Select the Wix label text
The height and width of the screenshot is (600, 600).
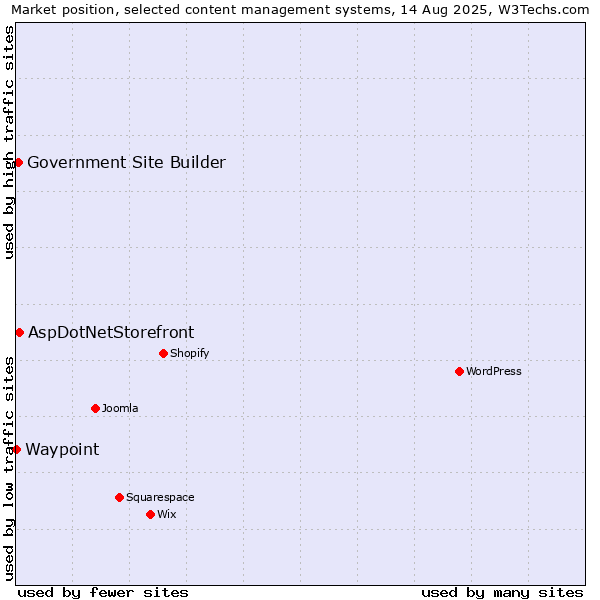(167, 514)
